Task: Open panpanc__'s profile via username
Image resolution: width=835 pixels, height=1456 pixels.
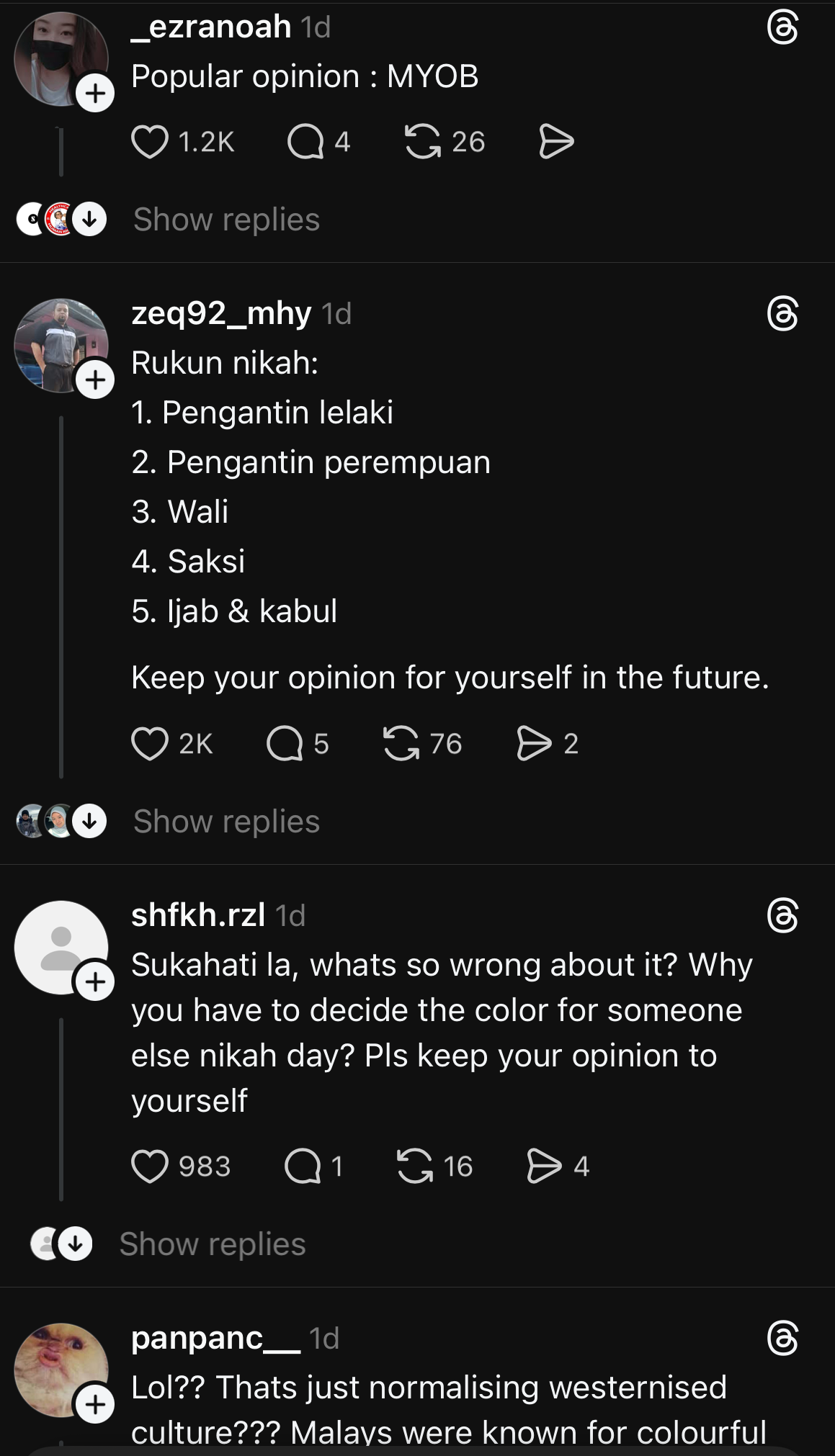Action: tap(215, 1338)
